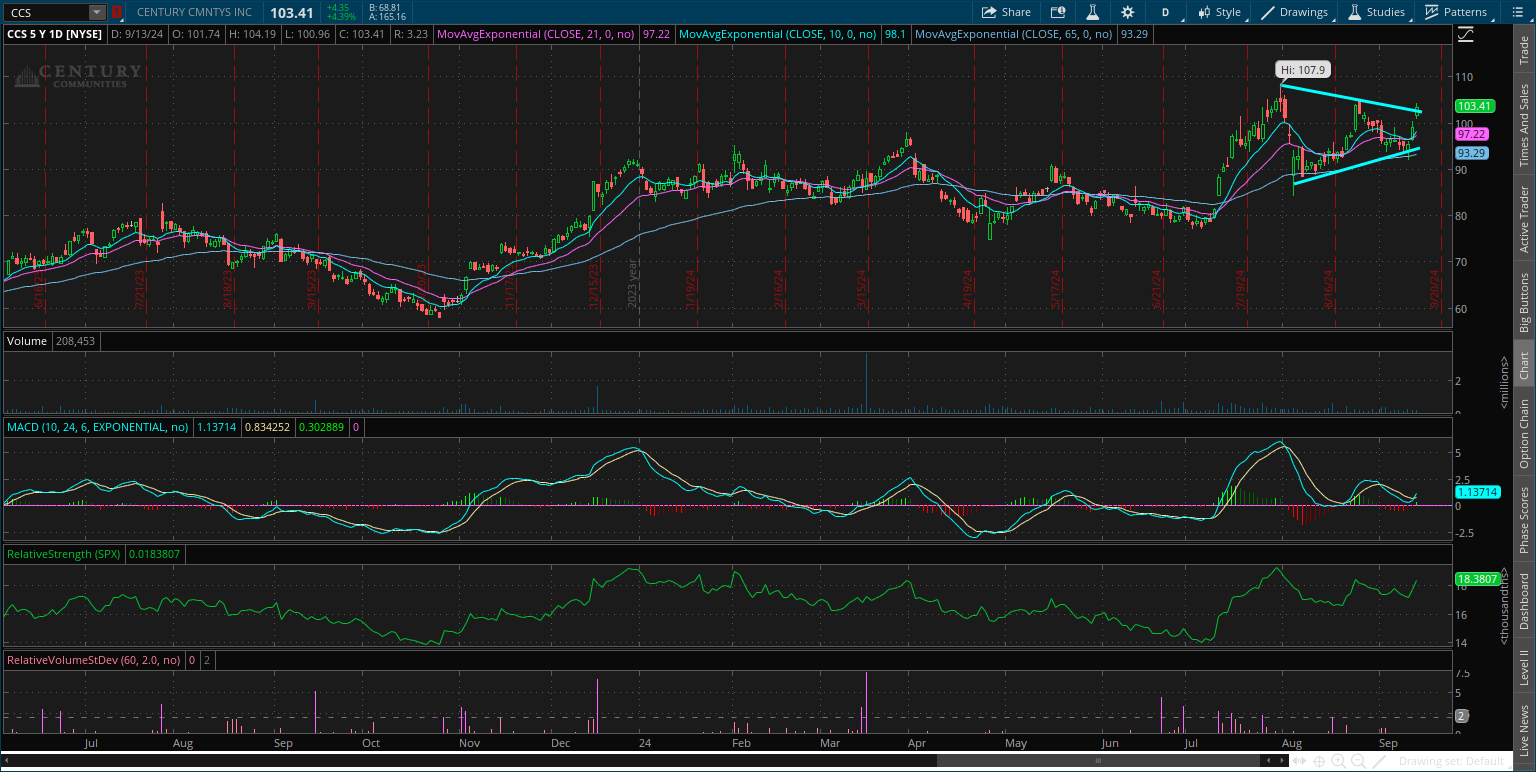Viewport: 1536px width, 772px height.
Task: Open the CCS symbol dropdown arrow
Action: pos(97,12)
